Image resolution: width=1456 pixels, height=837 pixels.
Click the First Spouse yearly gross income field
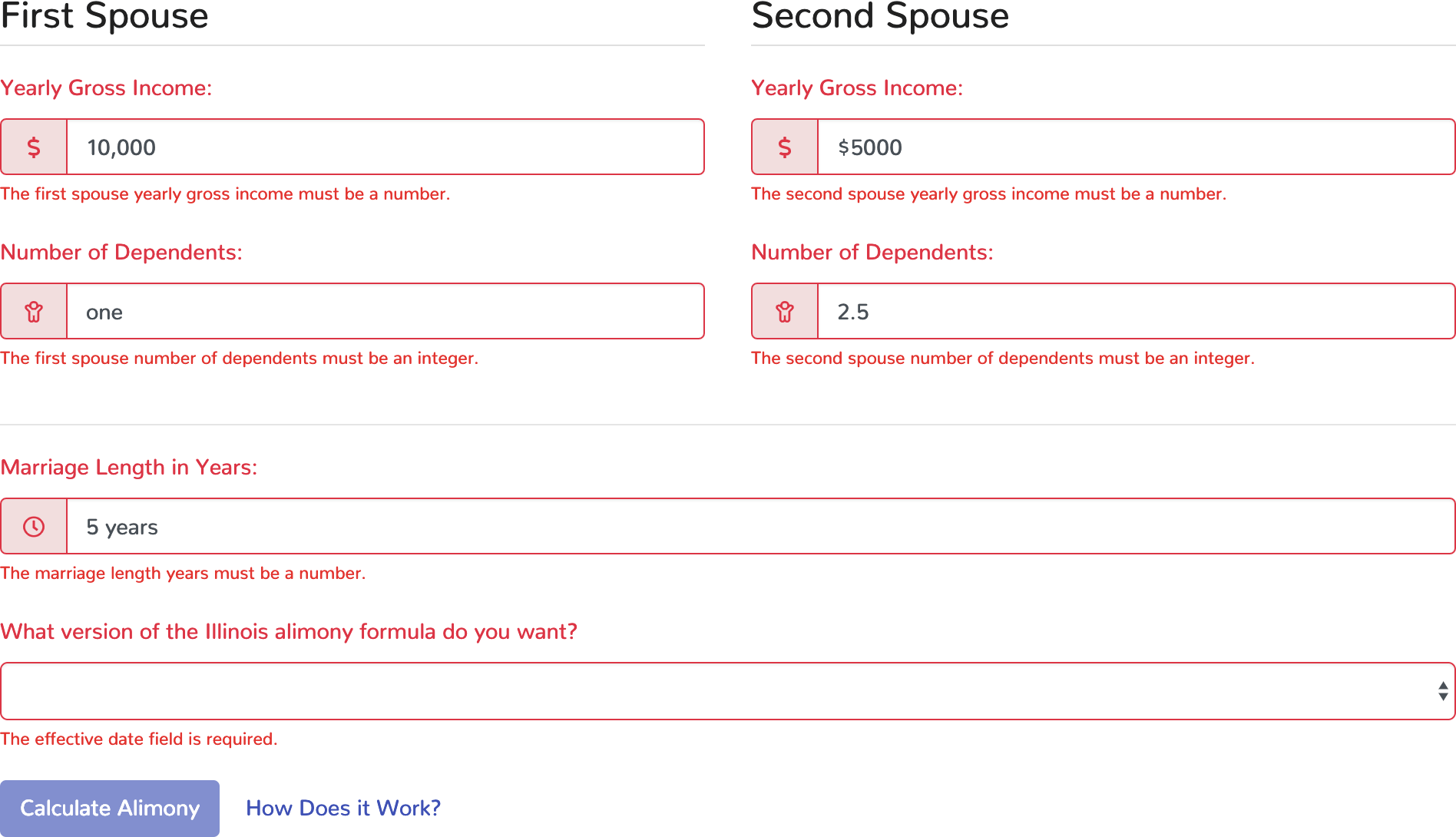click(x=384, y=147)
